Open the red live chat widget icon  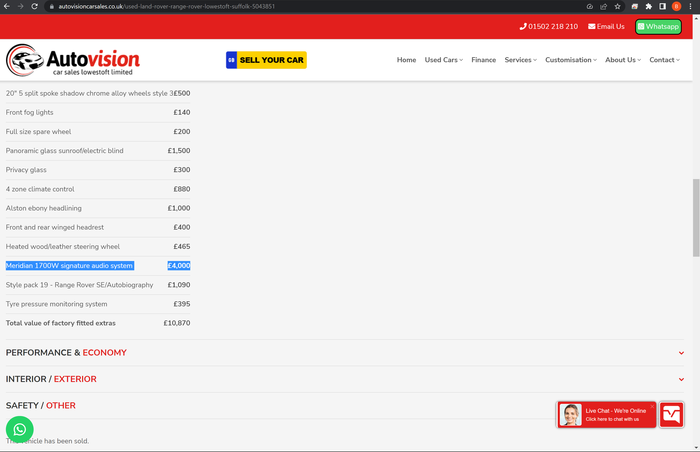[x=671, y=415]
